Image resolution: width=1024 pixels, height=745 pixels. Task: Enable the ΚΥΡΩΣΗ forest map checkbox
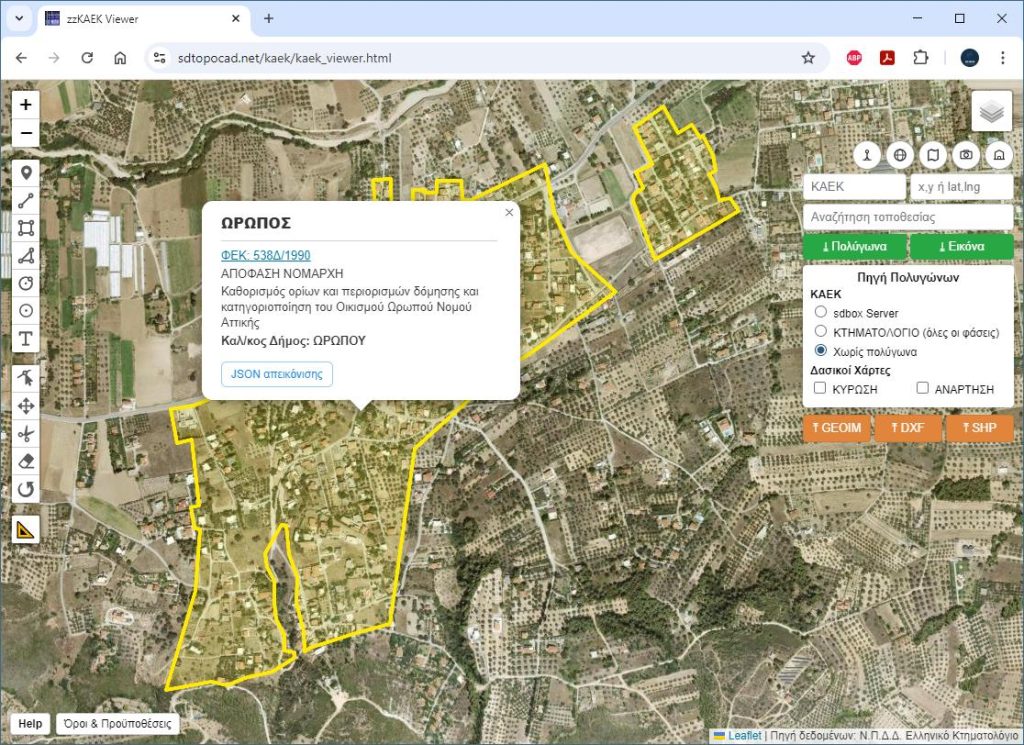[x=820, y=388]
